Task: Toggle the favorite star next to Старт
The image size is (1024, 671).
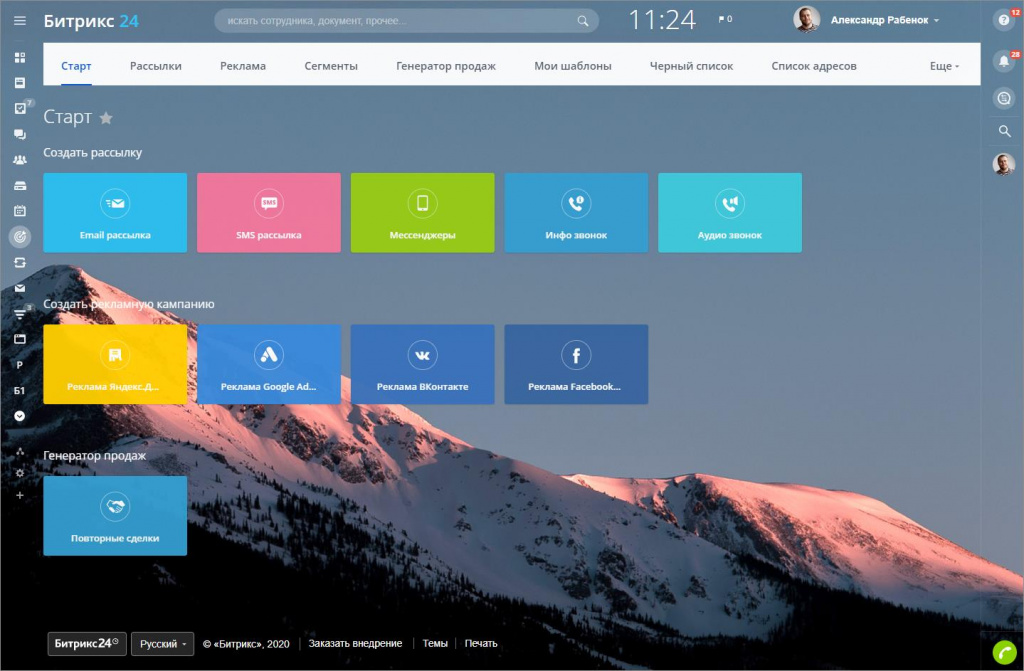Action: (106, 118)
